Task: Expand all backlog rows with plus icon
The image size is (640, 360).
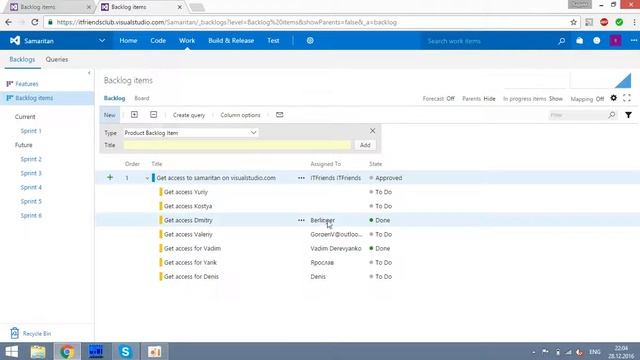Action: tap(134, 115)
